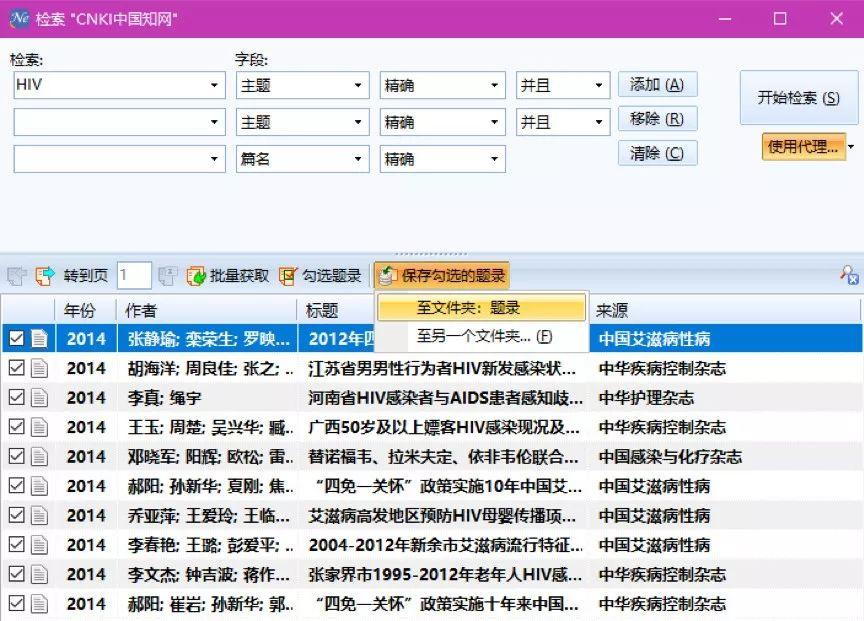
Task: Select title 河南省HIV感染者与AIDS患者感知歧
Action: (445, 398)
